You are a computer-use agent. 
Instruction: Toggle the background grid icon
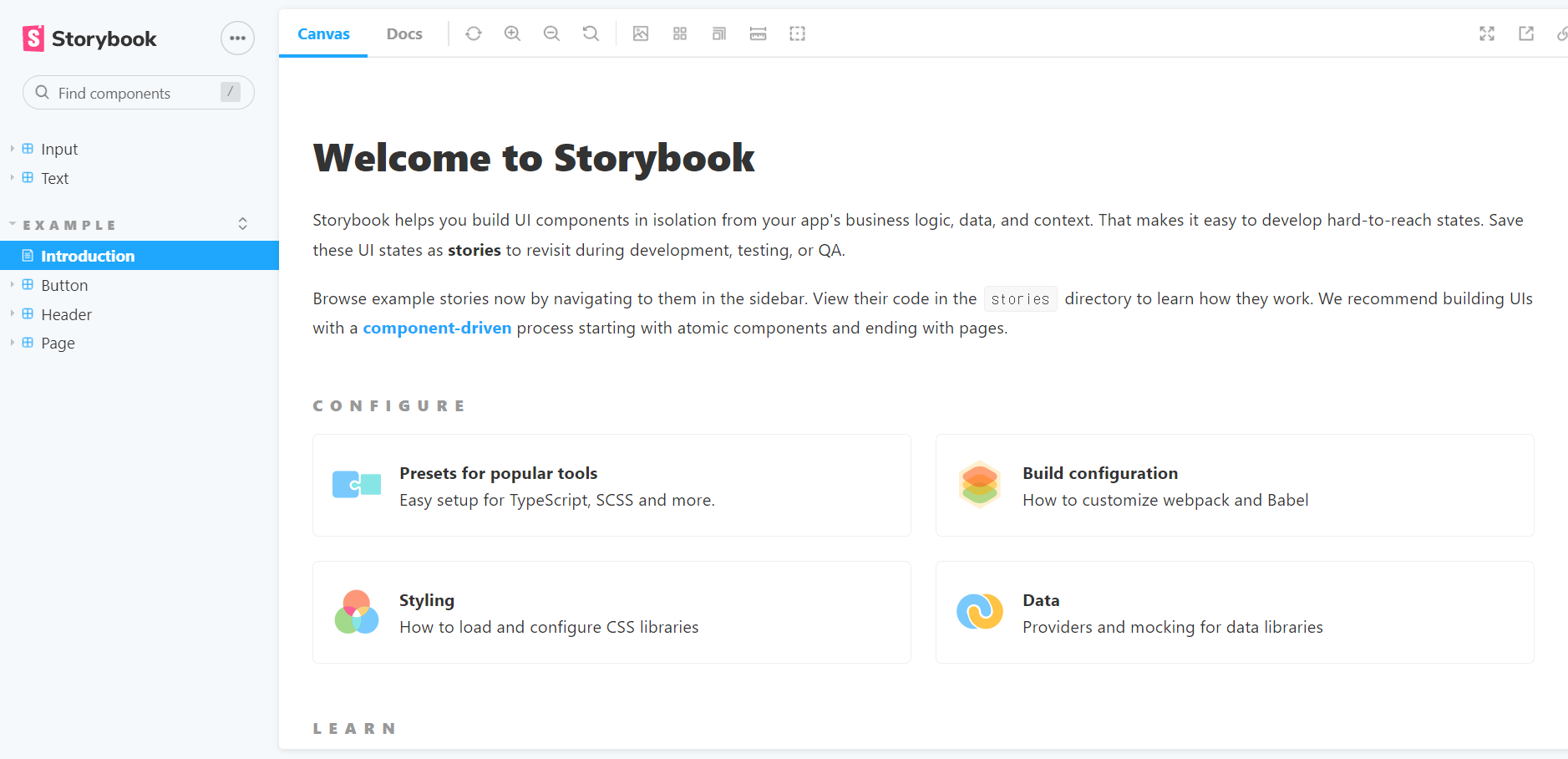pos(680,33)
